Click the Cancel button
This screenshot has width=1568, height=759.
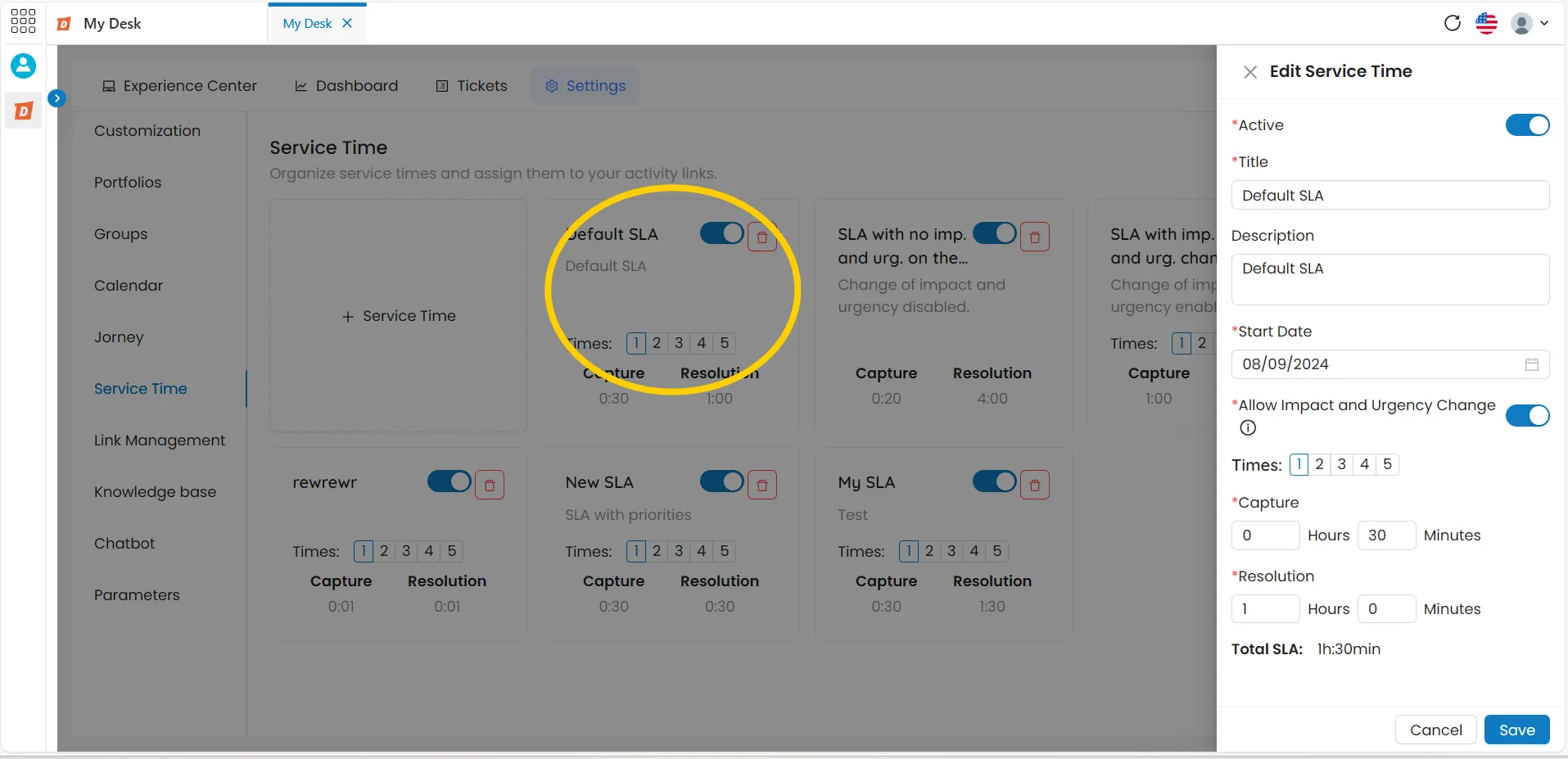1436,730
